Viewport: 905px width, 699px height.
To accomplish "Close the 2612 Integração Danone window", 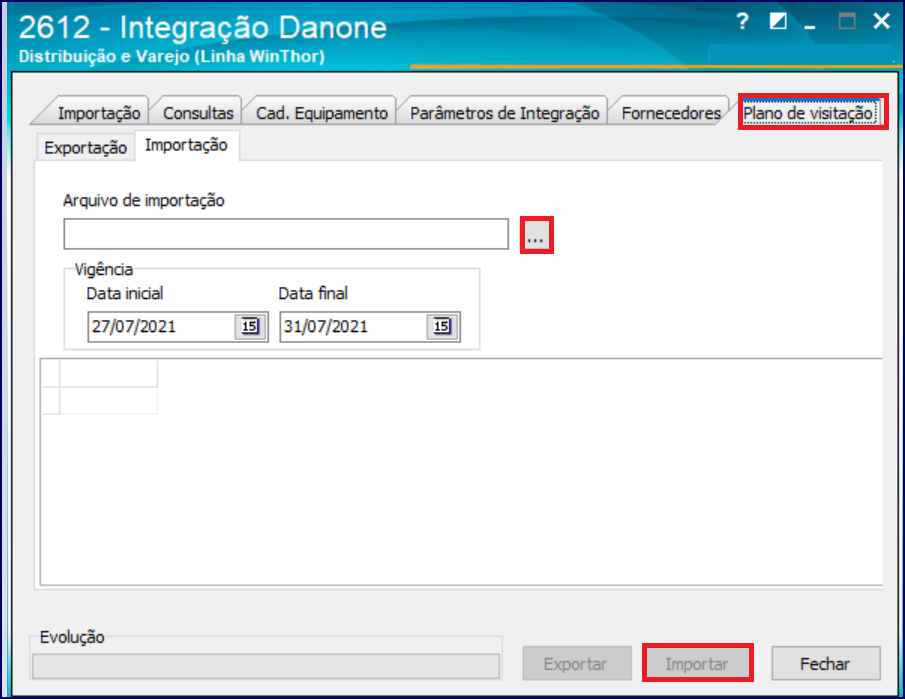I will pyautogui.click(x=881, y=21).
